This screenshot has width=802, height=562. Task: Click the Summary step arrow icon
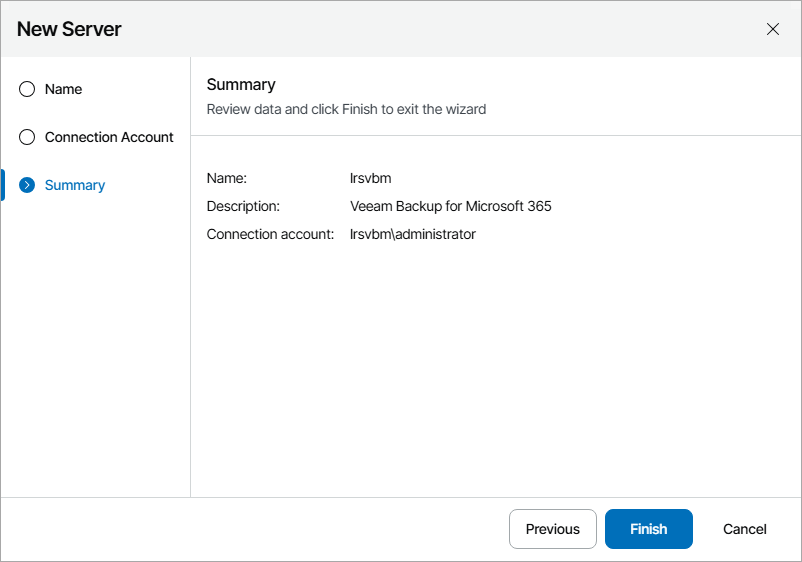(27, 185)
